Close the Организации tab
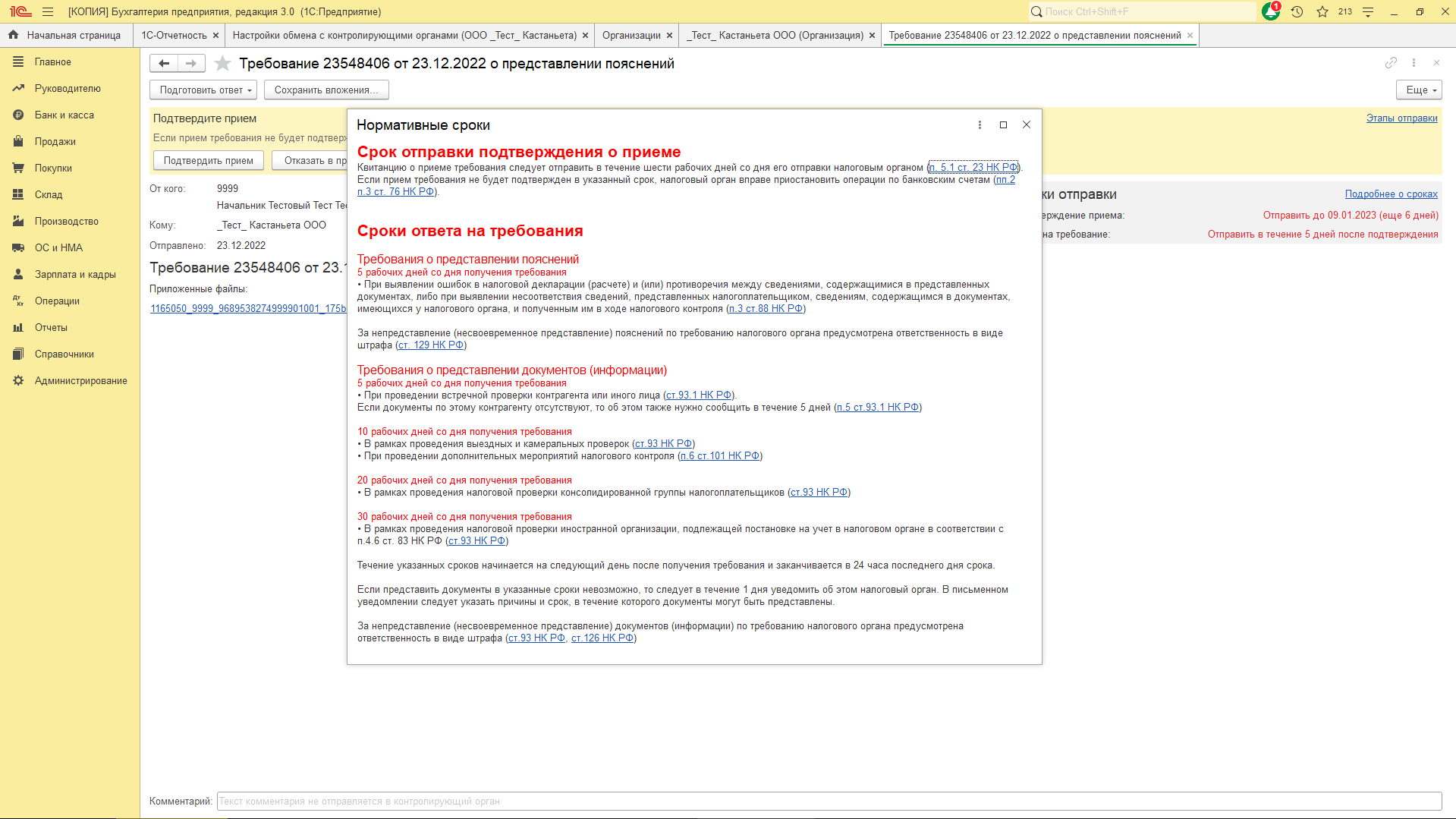 tap(669, 35)
